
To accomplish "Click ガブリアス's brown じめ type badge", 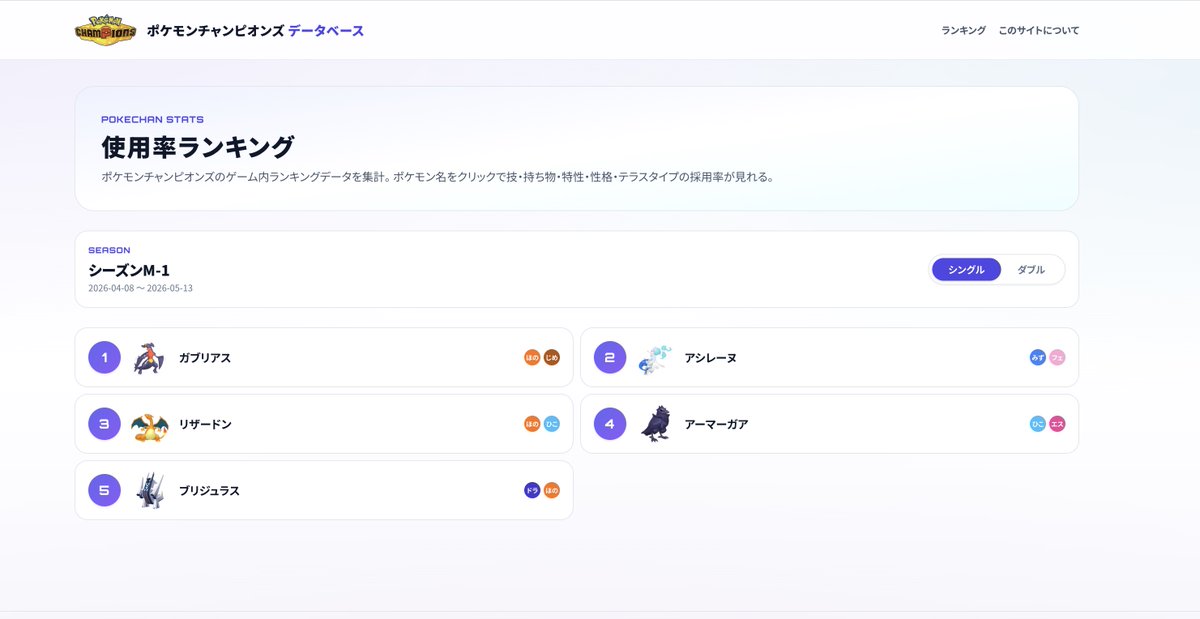I will (x=552, y=357).
